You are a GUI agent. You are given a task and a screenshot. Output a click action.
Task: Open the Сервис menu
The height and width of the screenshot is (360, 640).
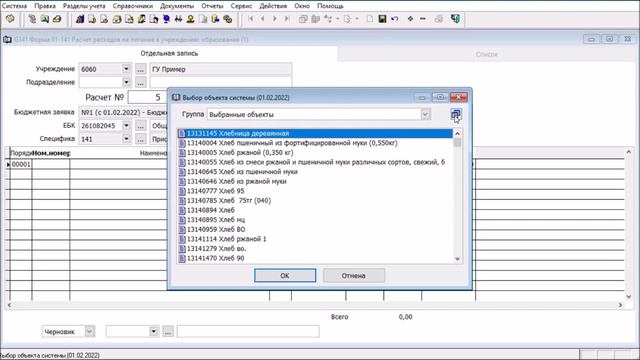(x=241, y=6)
